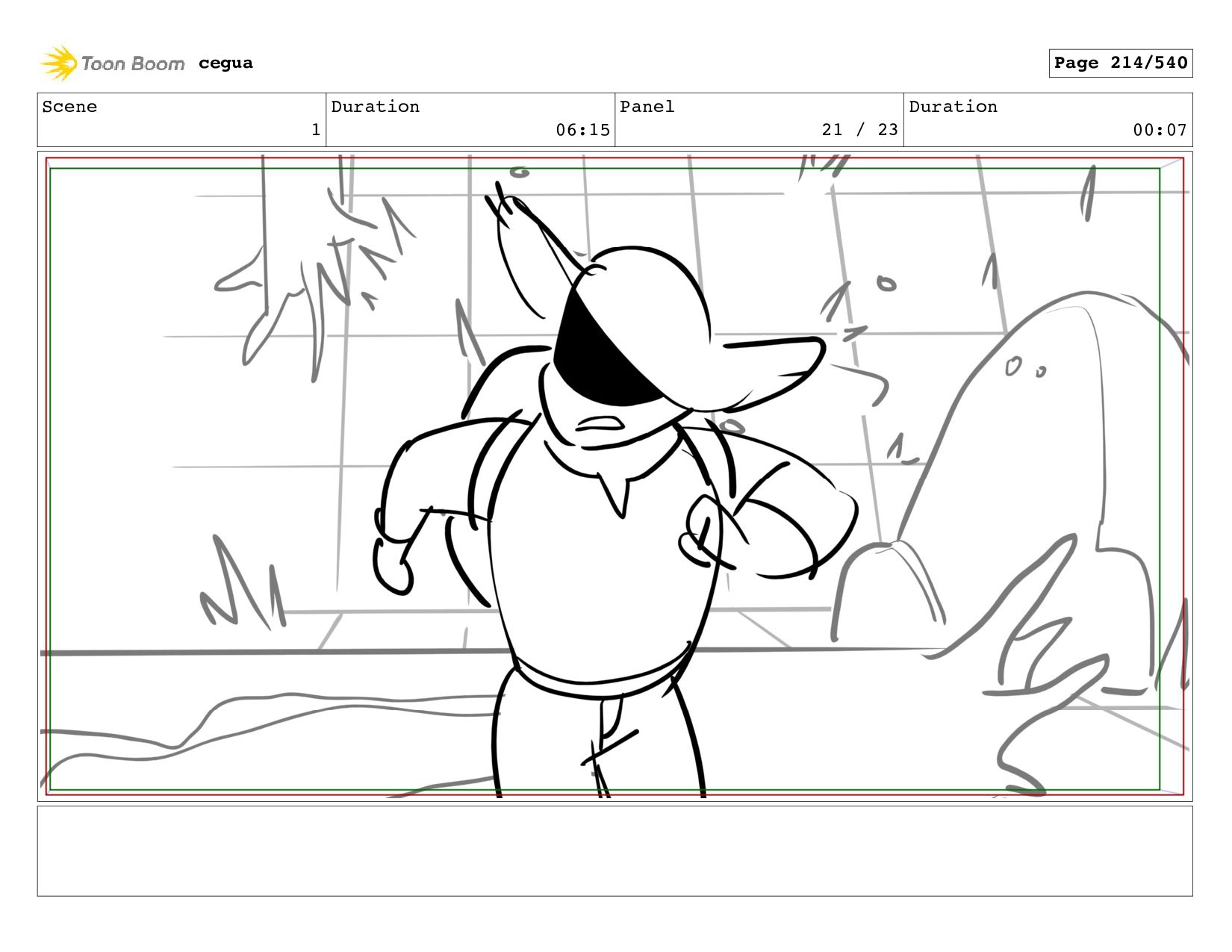The image size is (1232, 952).
Task: Select panel duration value '00:07'
Action: (x=1160, y=130)
